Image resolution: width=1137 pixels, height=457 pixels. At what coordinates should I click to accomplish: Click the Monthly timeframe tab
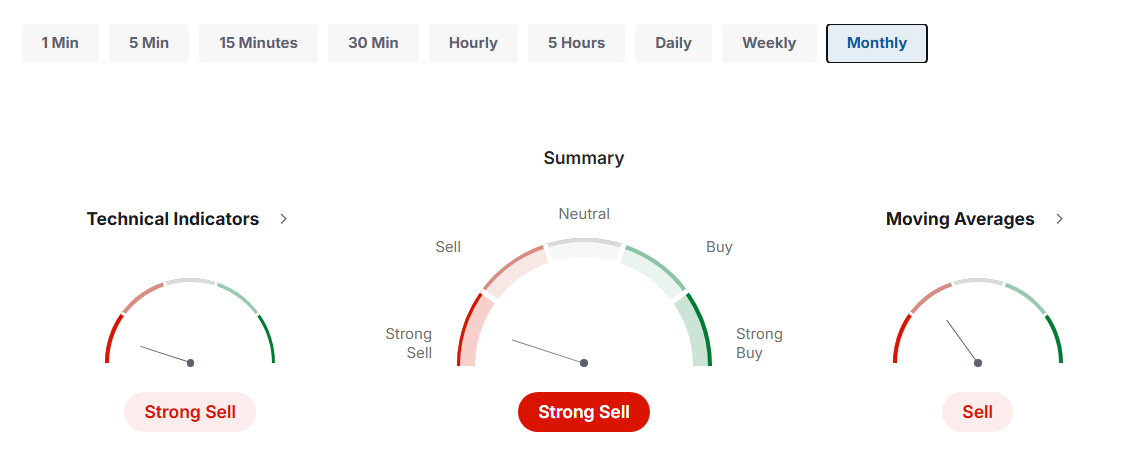[x=876, y=43]
